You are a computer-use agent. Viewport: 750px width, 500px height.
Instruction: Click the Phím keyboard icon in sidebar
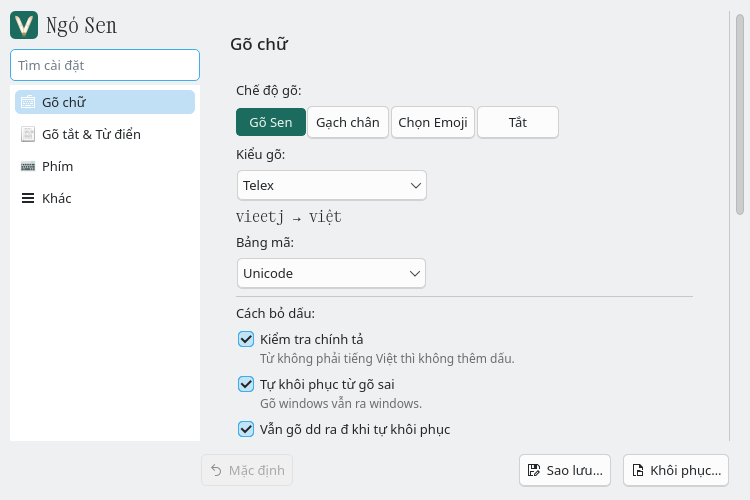pos(28,166)
